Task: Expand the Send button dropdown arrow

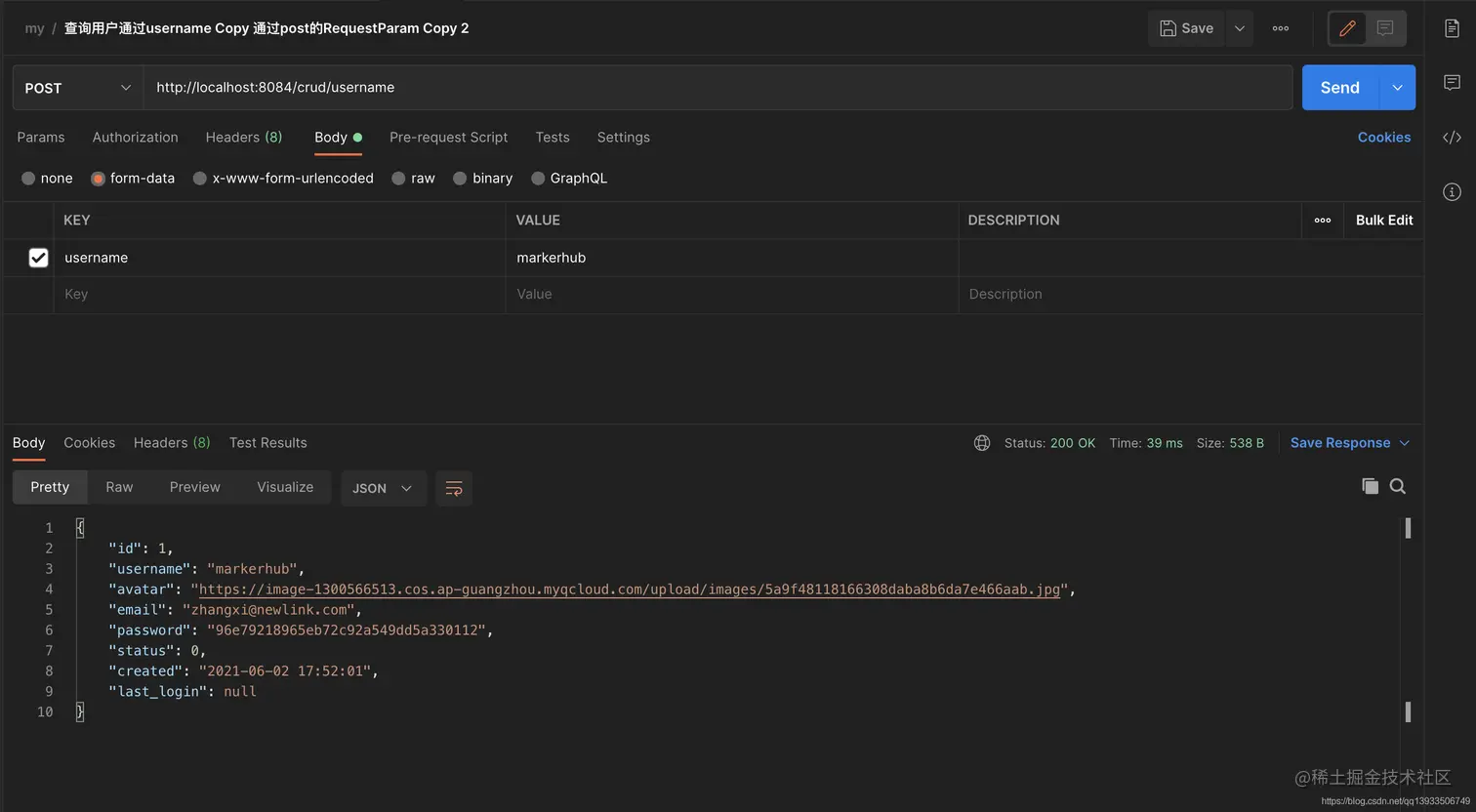Action: [x=1397, y=88]
